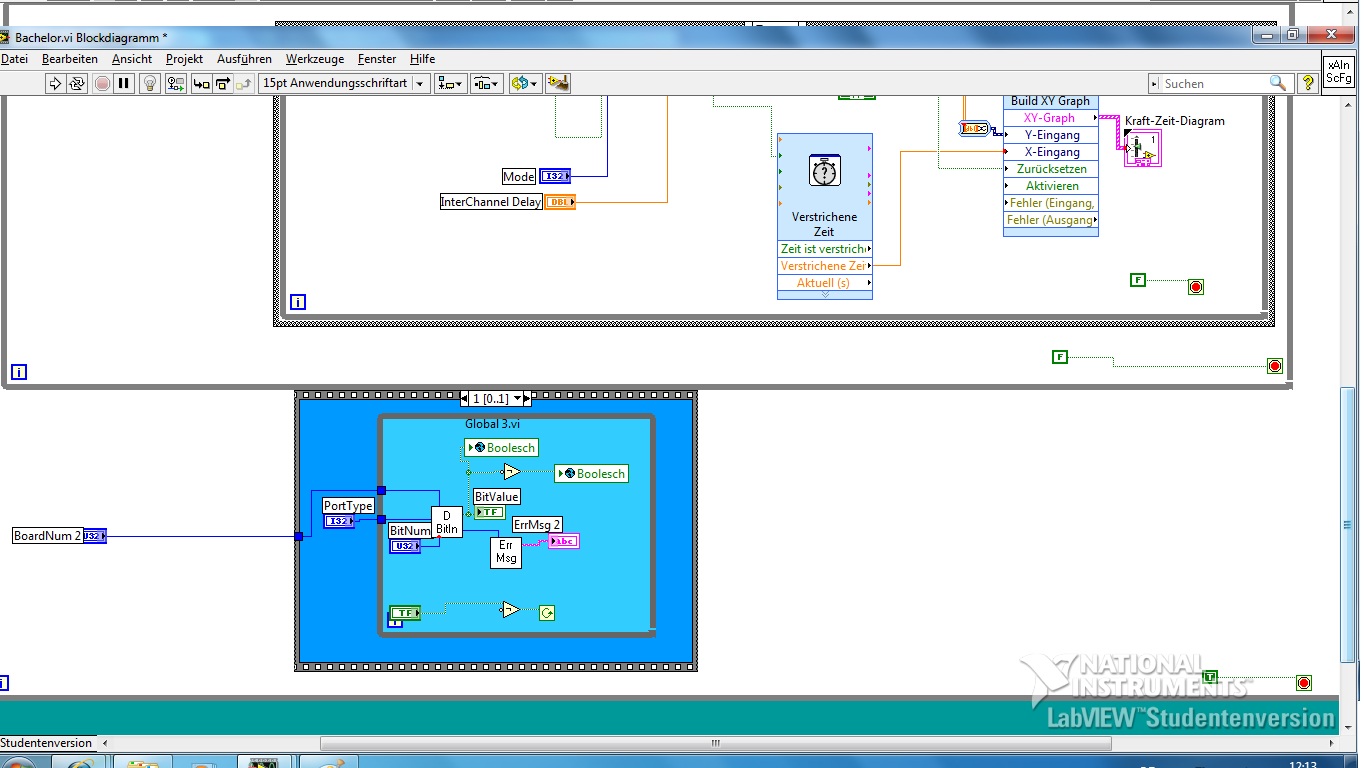This screenshot has width=1366, height=768.
Task: Click the search magnifier icon
Action: 1278,83
